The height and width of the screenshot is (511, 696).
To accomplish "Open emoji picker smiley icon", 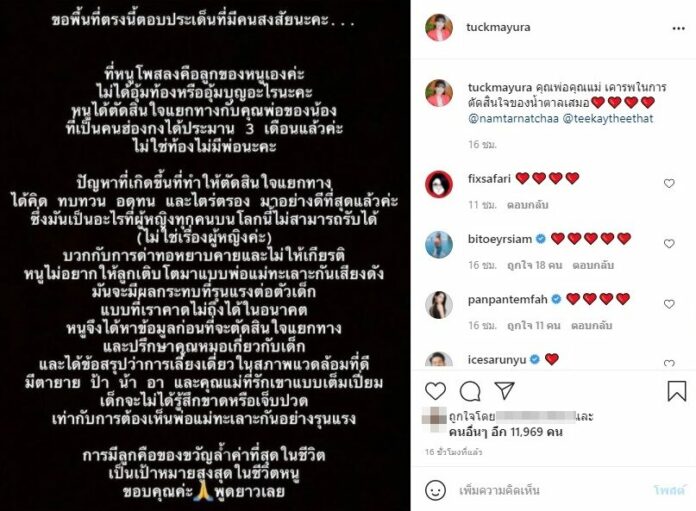I will [x=435, y=491].
